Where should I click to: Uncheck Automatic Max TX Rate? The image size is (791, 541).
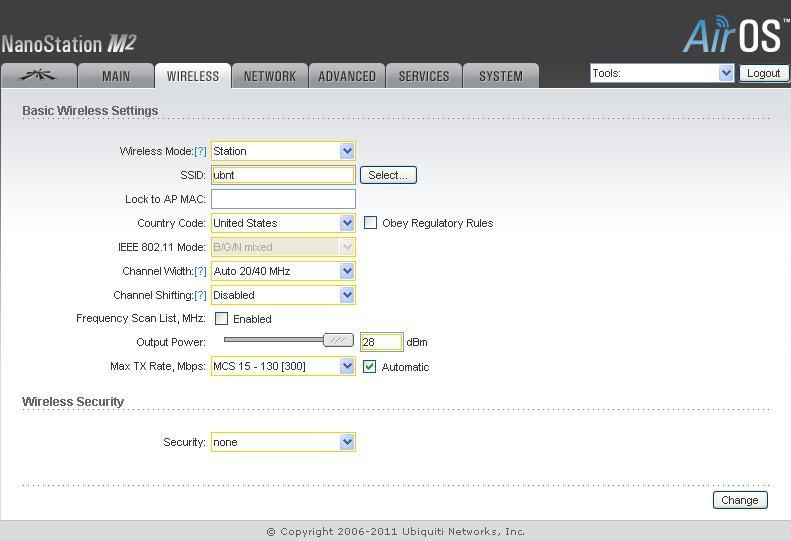point(370,367)
